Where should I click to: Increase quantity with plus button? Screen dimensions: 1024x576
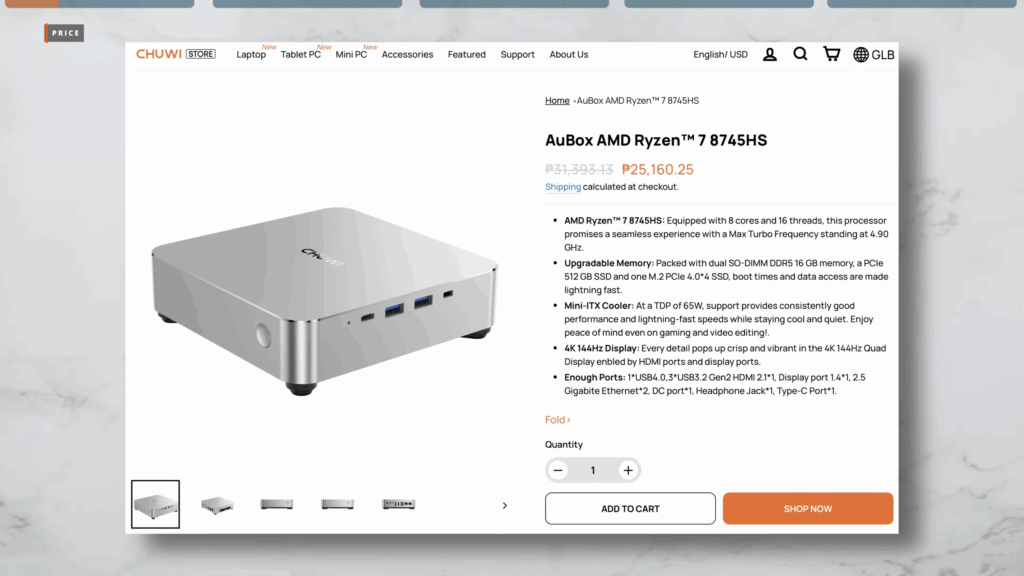628,470
